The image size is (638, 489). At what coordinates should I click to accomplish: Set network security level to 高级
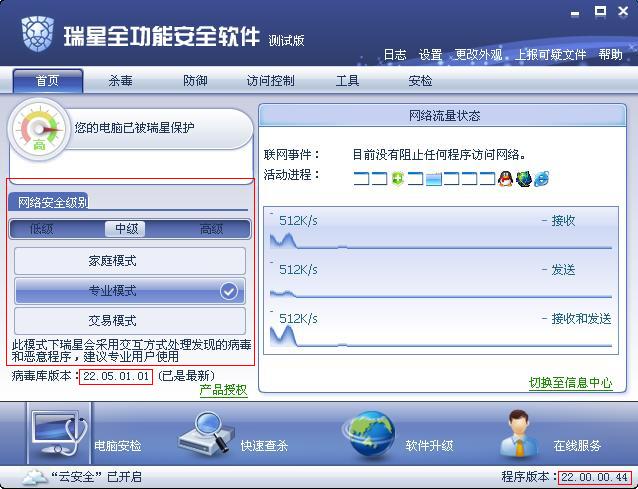tap(212, 229)
